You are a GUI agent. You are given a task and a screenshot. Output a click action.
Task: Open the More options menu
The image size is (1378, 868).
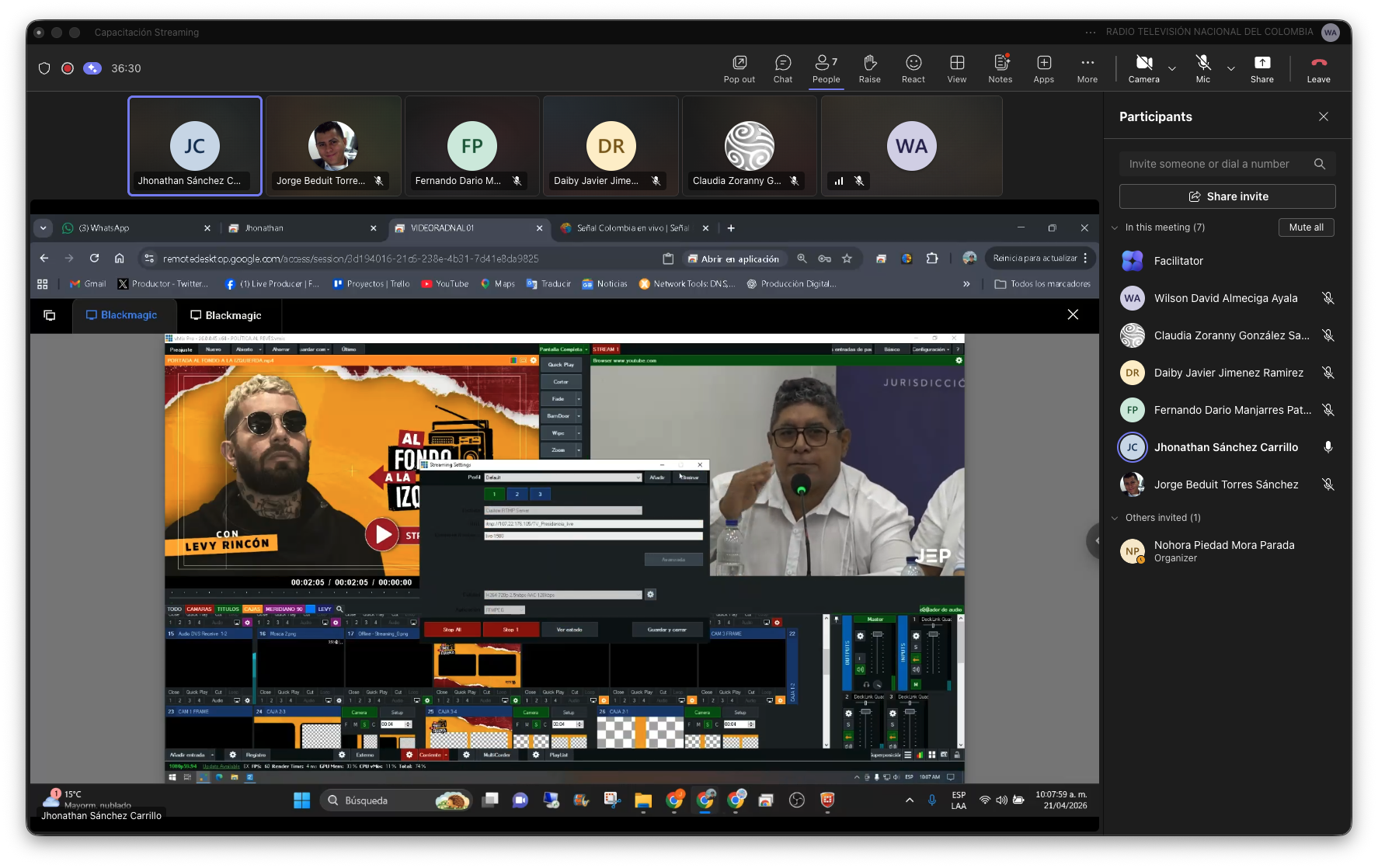coord(1087,68)
